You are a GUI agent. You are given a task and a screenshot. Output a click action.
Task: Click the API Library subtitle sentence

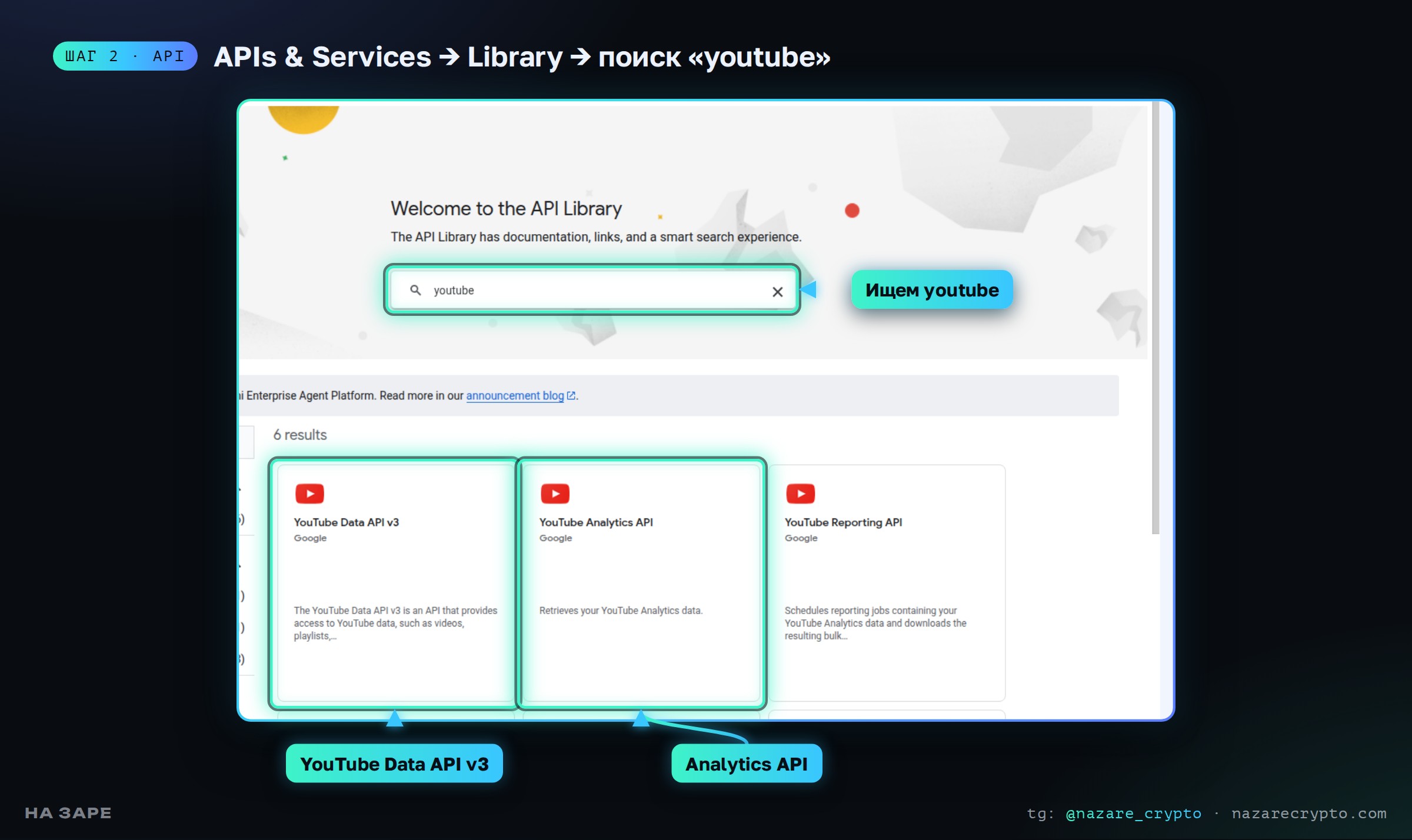596,237
